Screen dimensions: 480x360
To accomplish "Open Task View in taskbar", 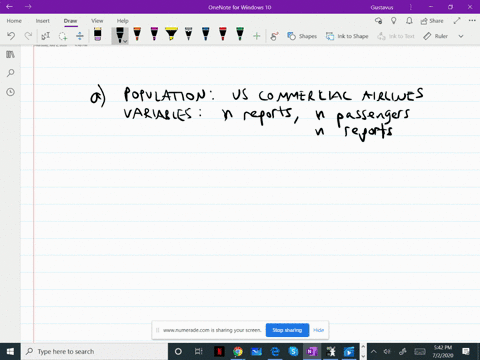I will point(199,351).
